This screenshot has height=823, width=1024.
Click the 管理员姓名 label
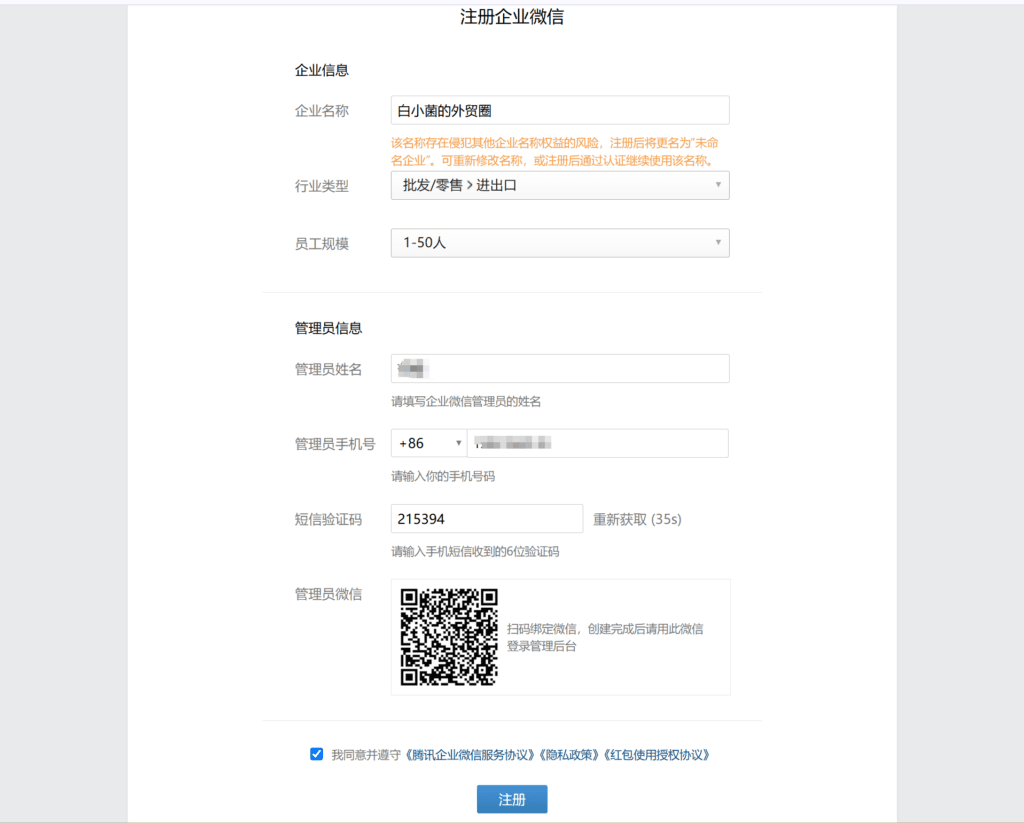[328, 370]
